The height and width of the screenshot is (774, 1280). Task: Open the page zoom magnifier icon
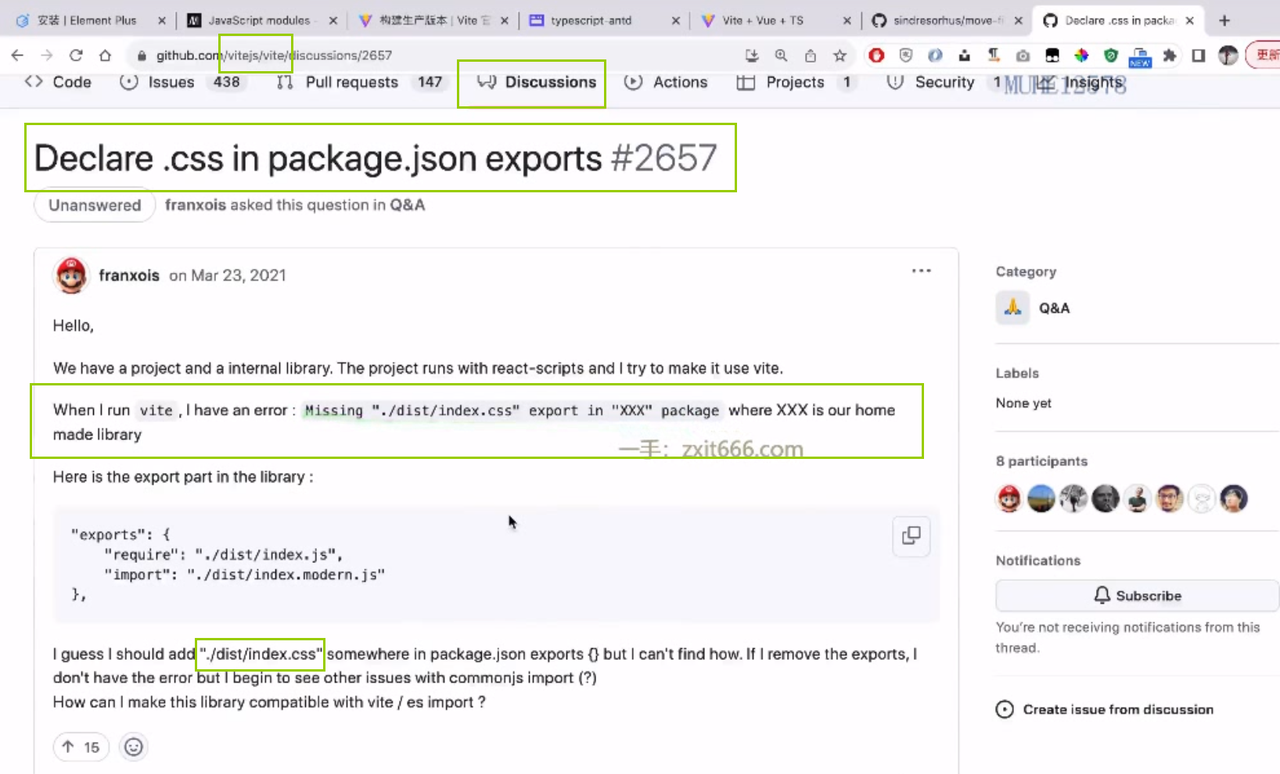(x=781, y=55)
